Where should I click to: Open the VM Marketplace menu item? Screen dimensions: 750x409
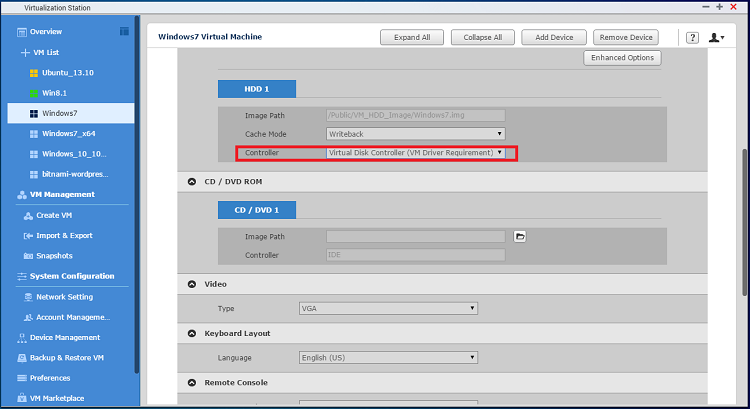pyautogui.click(x=57, y=398)
